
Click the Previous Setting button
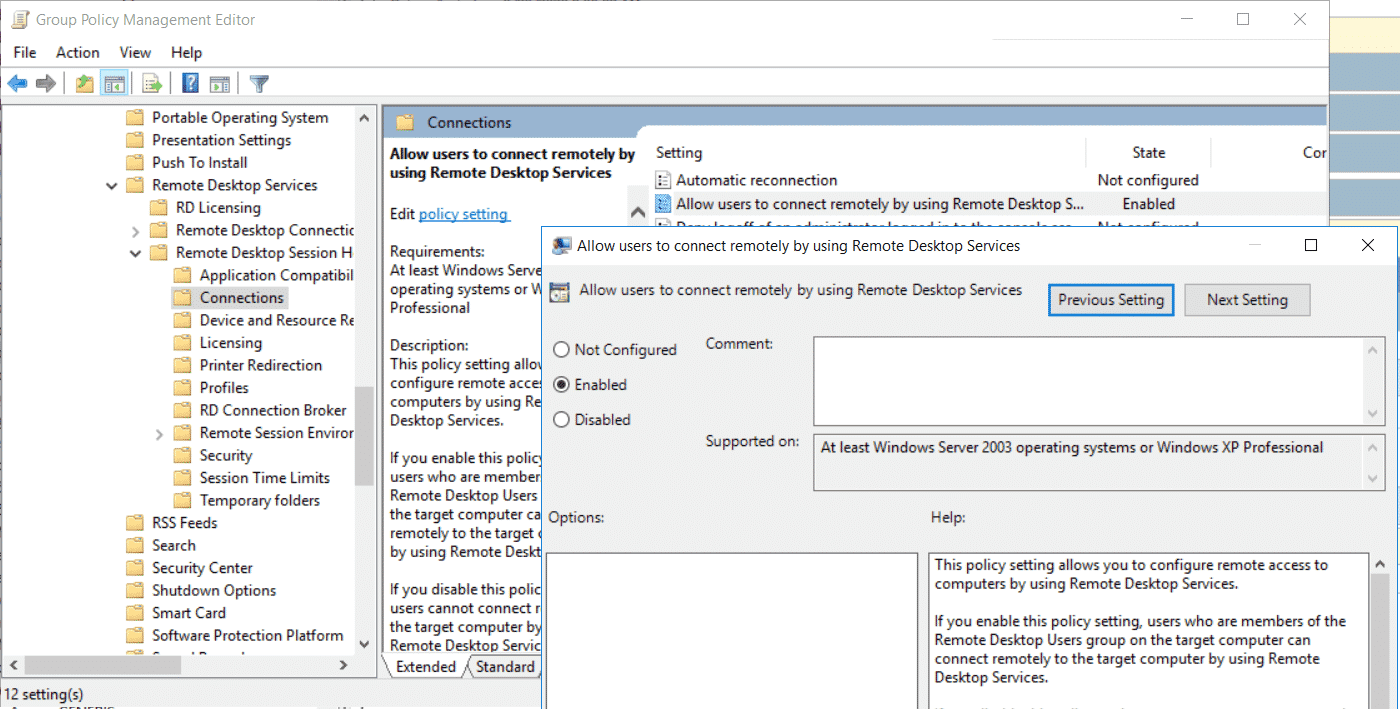click(1111, 300)
